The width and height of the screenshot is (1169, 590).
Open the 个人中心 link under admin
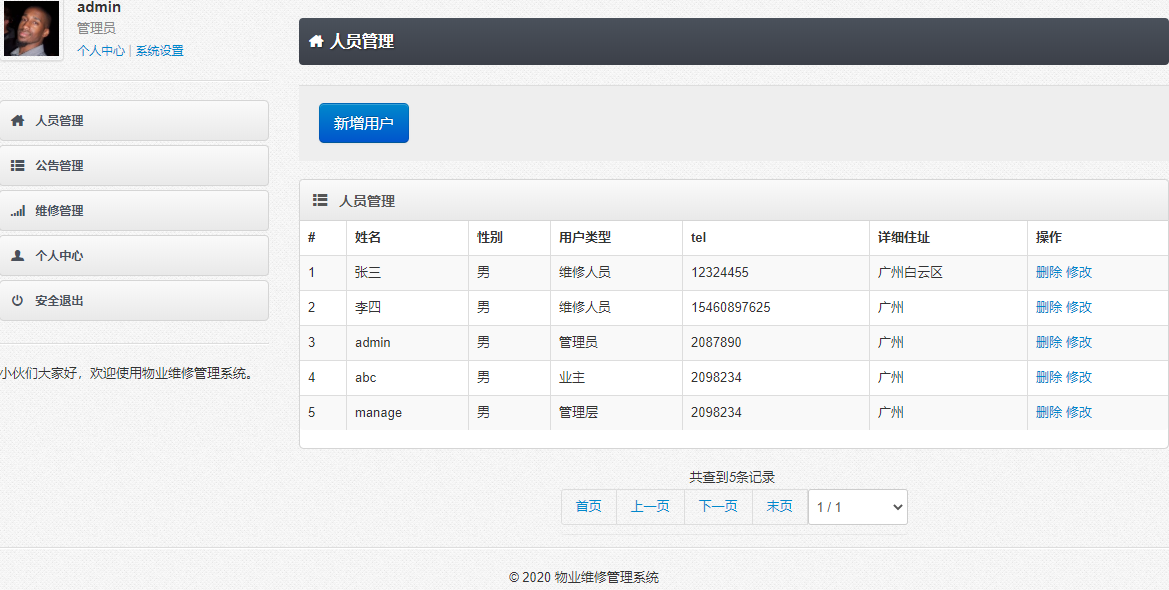(x=101, y=51)
